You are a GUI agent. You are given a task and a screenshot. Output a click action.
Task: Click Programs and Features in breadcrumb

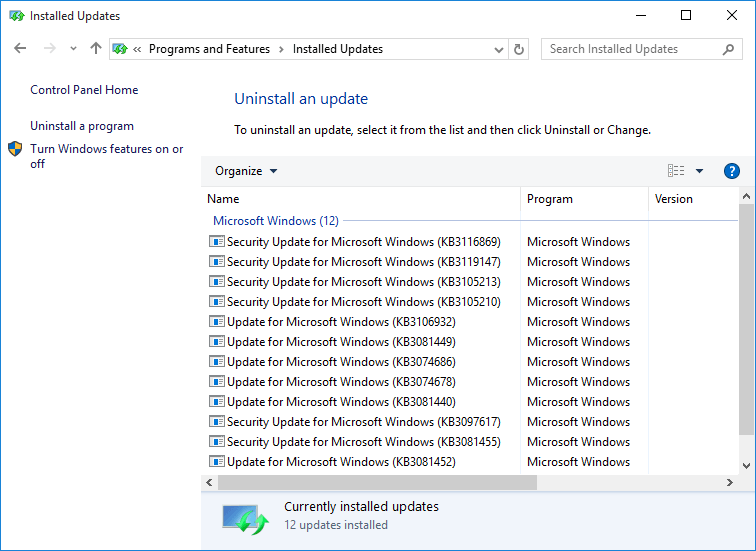209,49
